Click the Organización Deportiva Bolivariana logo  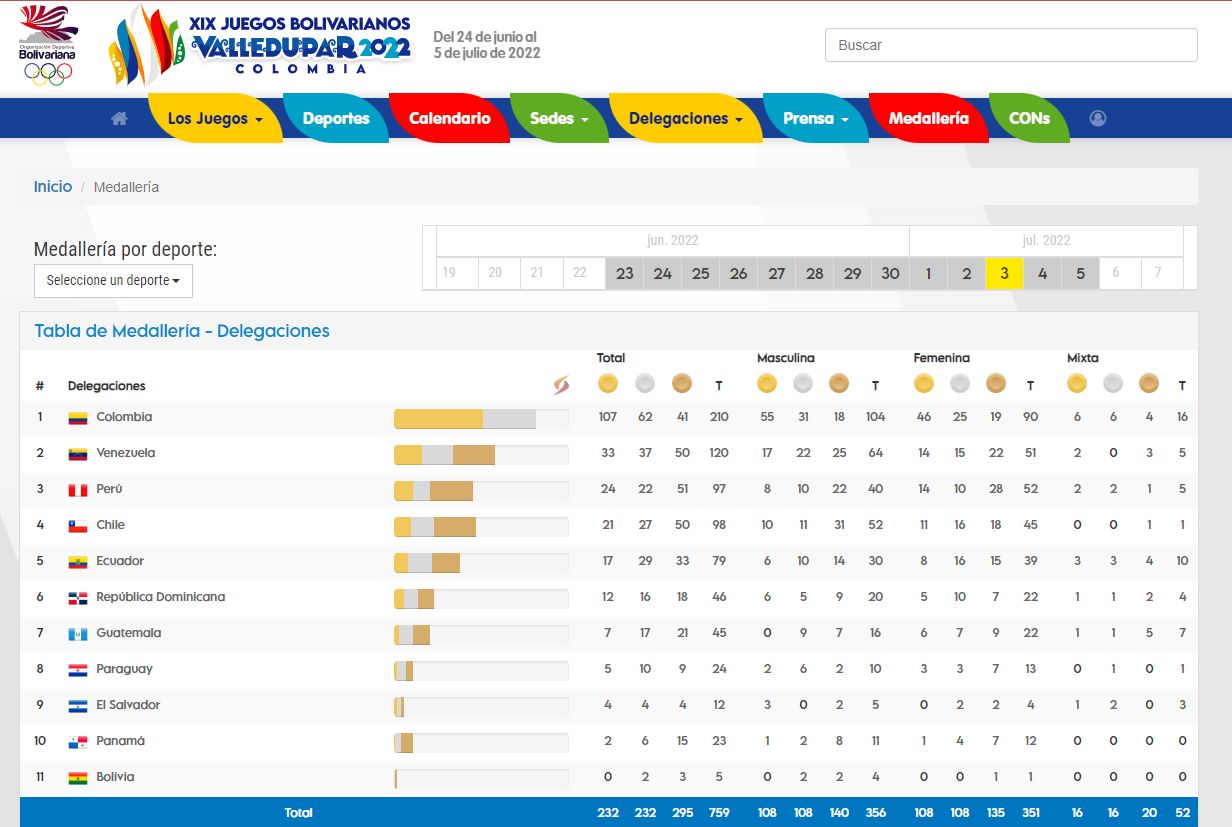[48, 45]
